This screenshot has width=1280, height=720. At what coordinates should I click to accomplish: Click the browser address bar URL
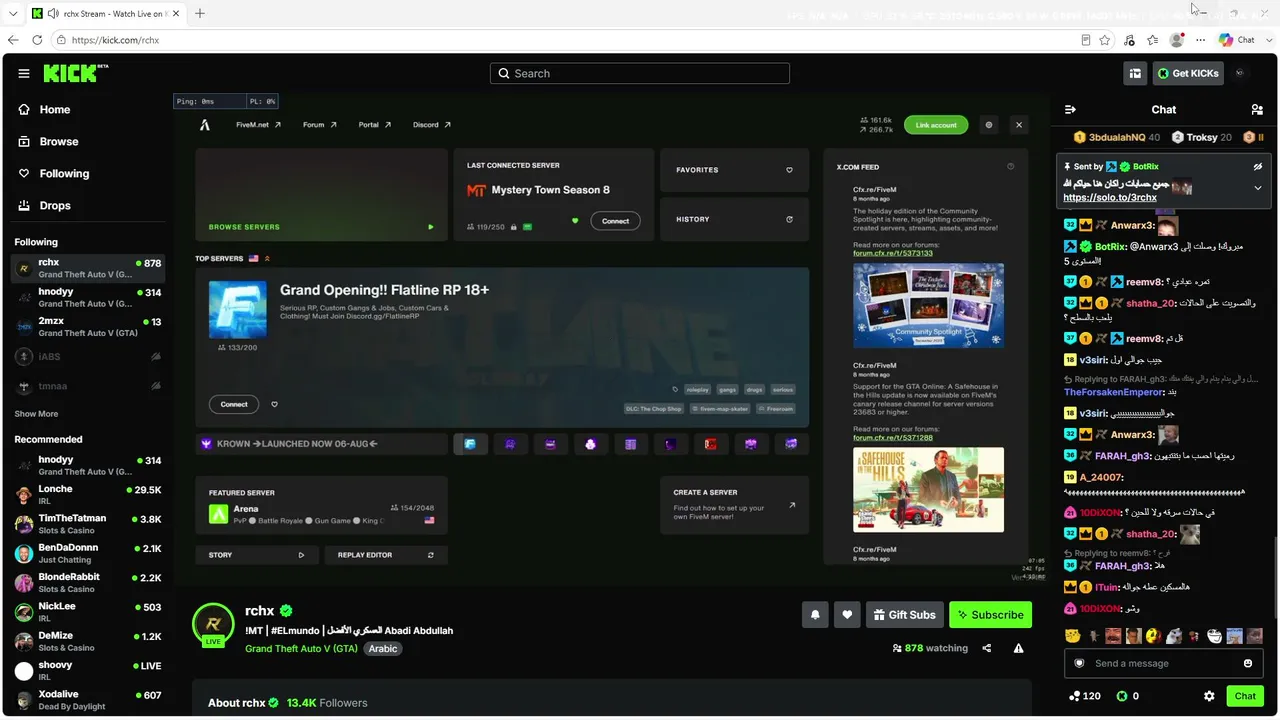tap(115, 40)
